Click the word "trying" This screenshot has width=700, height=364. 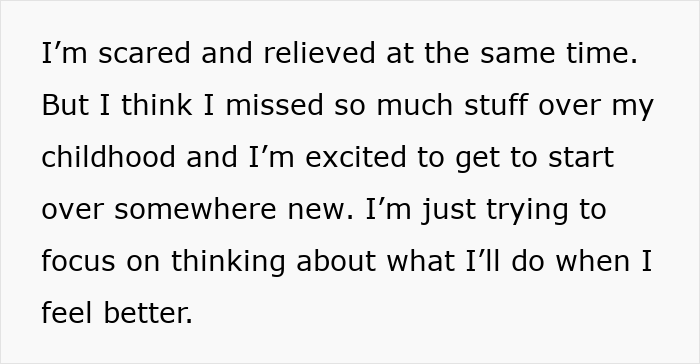pyautogui.click(x=528, y=211)
